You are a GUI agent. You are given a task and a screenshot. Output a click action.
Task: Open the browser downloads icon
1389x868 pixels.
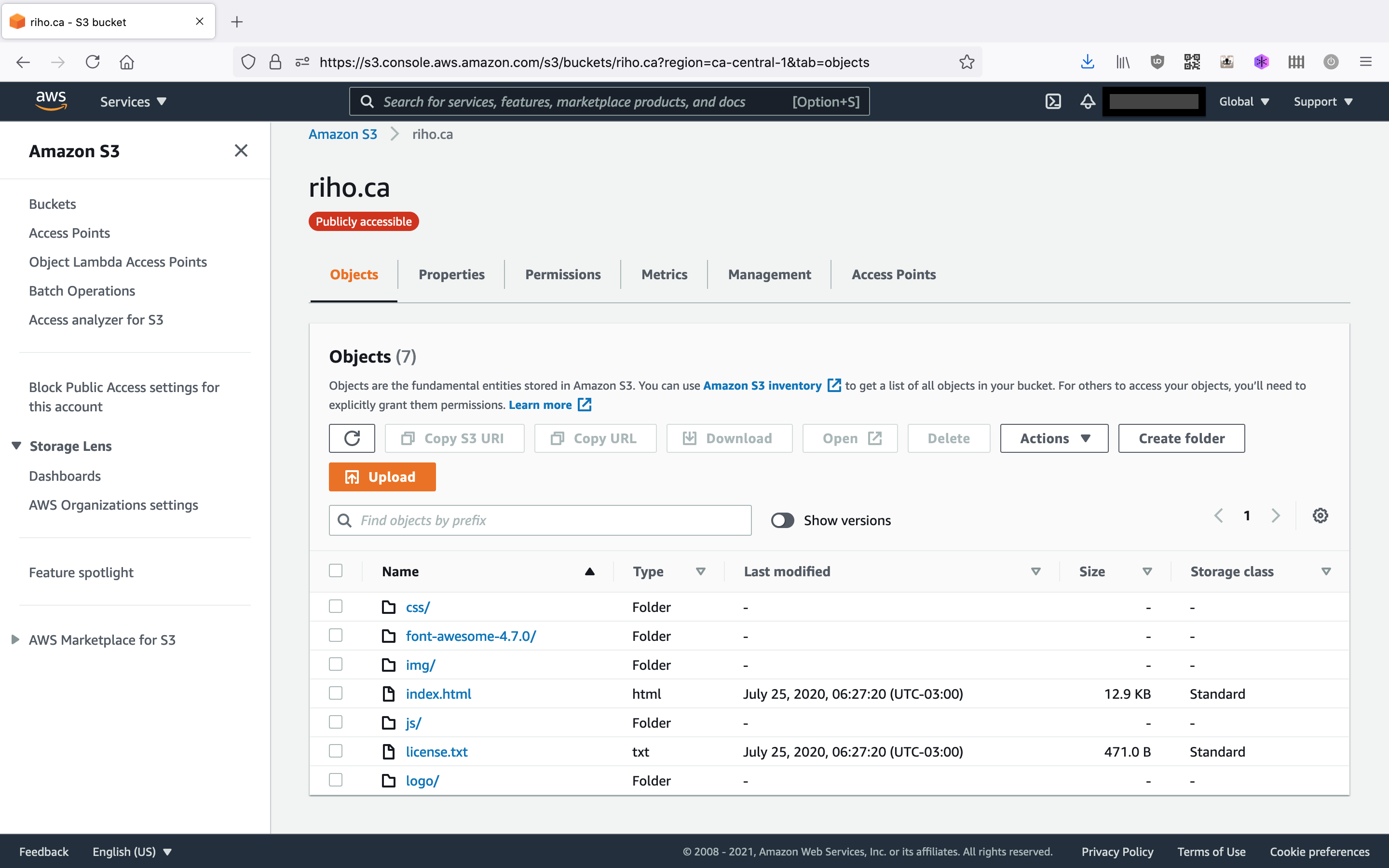[x=1087, y=62]
